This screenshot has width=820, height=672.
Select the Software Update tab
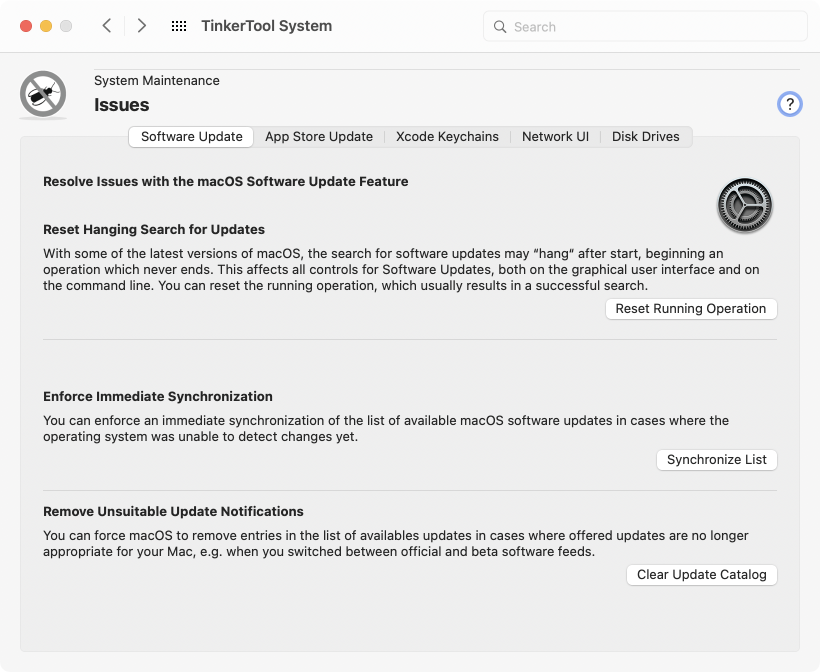click(191, 137)
